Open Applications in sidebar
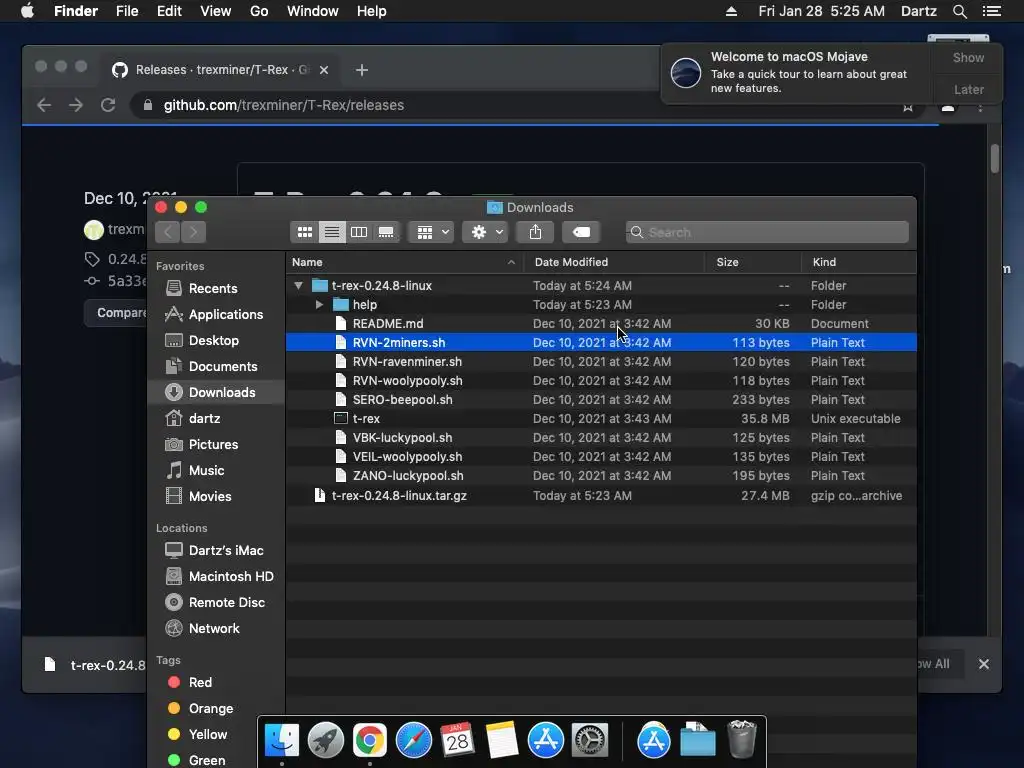1024x768 pixels. [x=216, y=314]
